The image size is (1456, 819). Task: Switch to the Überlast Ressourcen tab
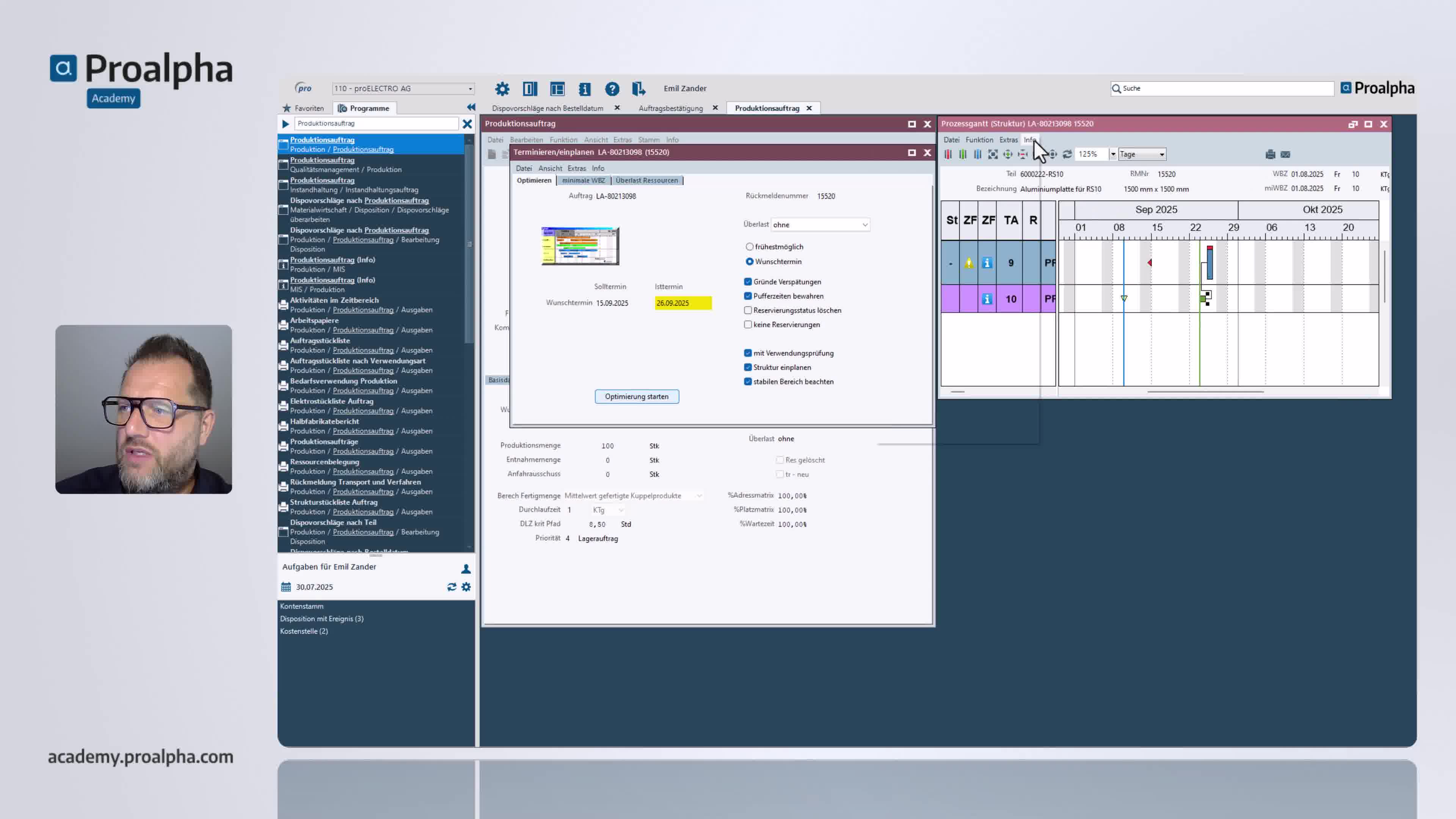(648, 180)
